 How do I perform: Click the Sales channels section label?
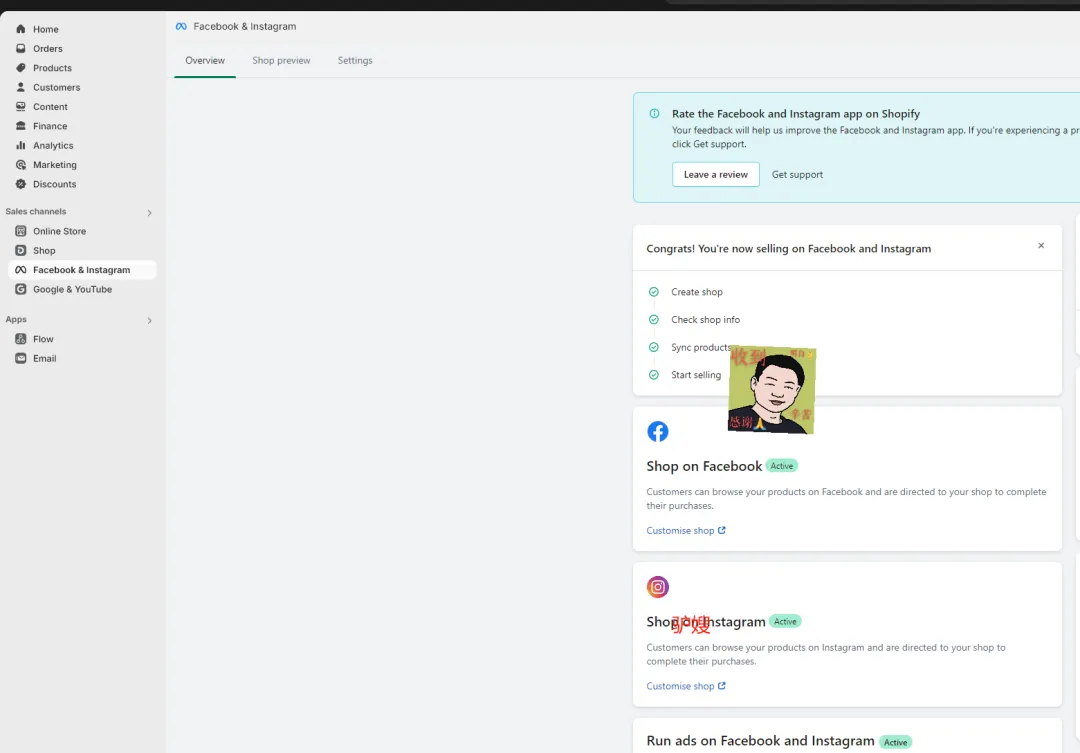[x=36, y=212]
